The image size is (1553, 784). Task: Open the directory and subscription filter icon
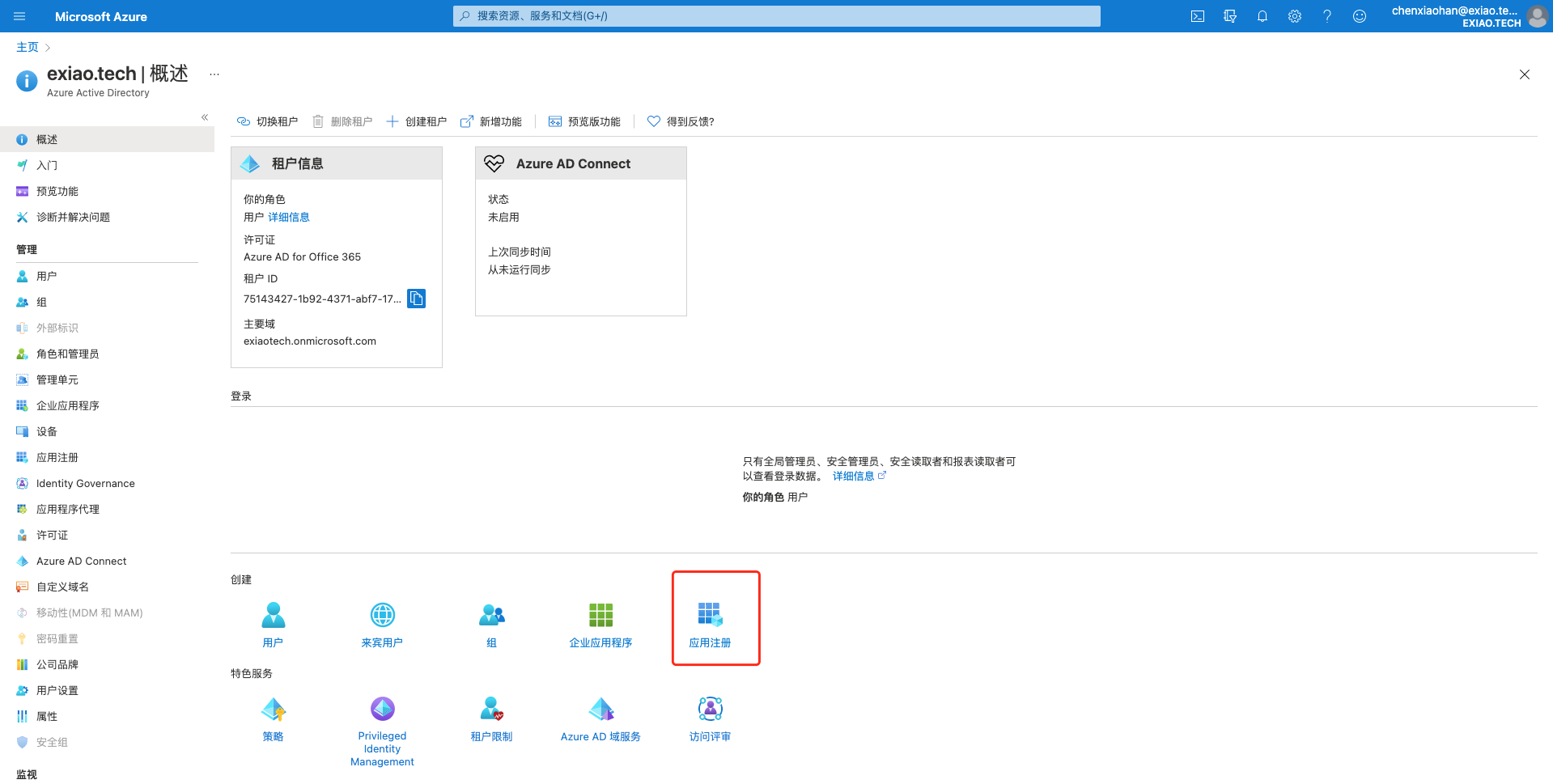[1230, 16]
